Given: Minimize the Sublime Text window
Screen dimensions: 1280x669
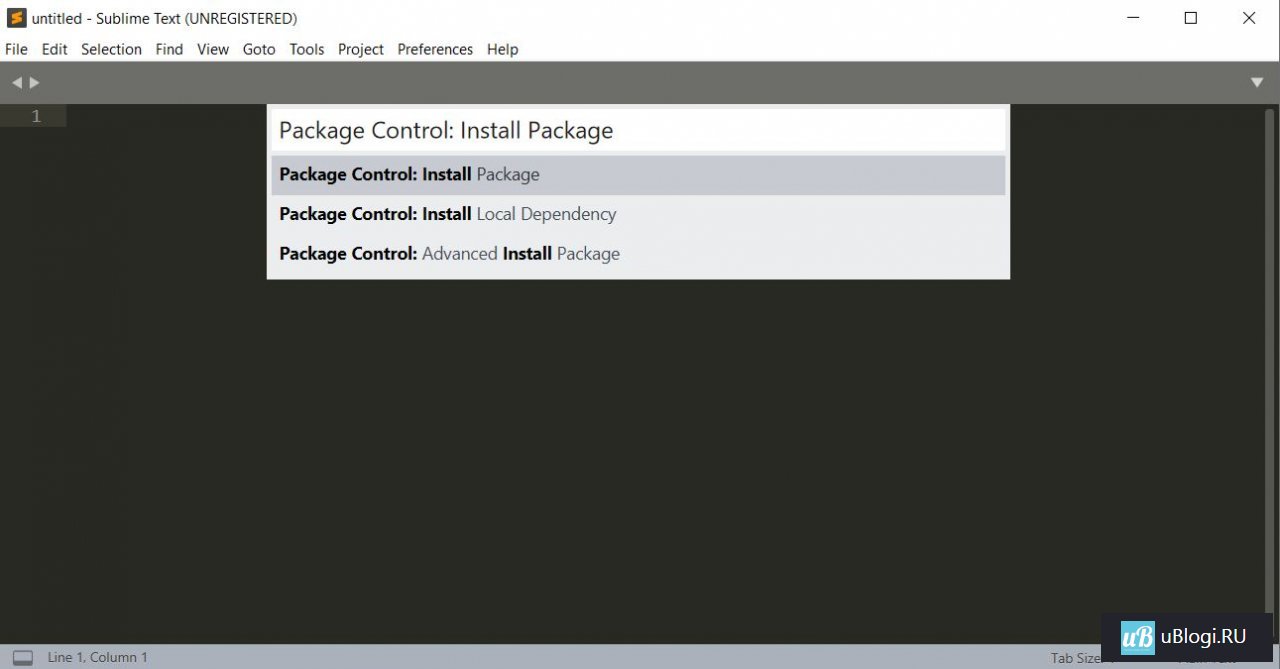Looking at the screenshot, I should click(1133, 18).
